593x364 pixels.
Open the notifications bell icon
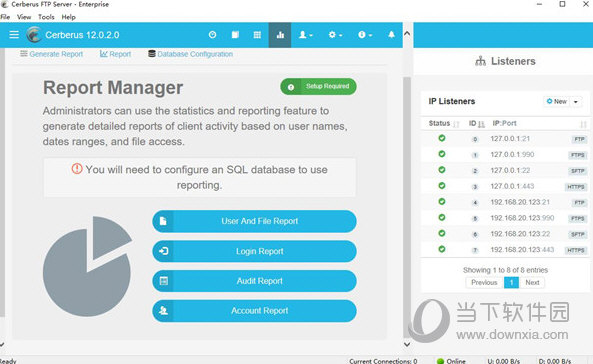pyautogui.click(x=391, y=35)
